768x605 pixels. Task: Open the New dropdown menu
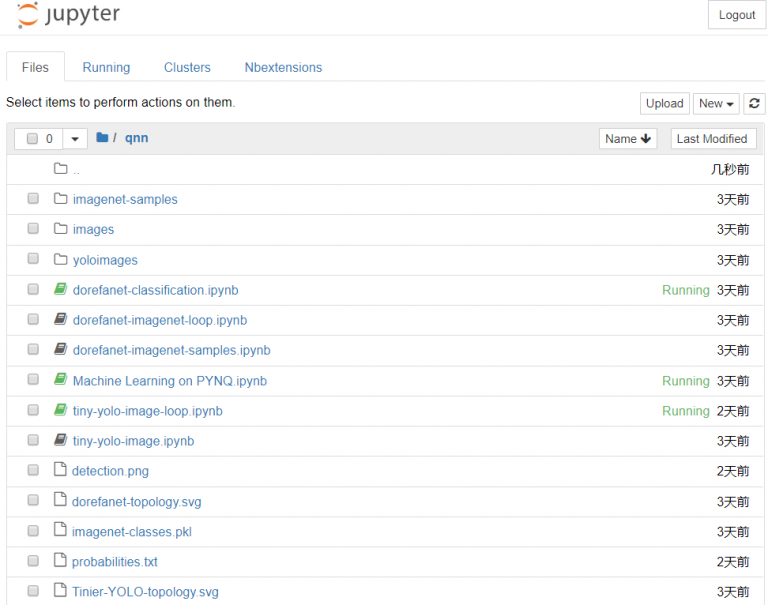pyautogui.click(x=717, y=104)
